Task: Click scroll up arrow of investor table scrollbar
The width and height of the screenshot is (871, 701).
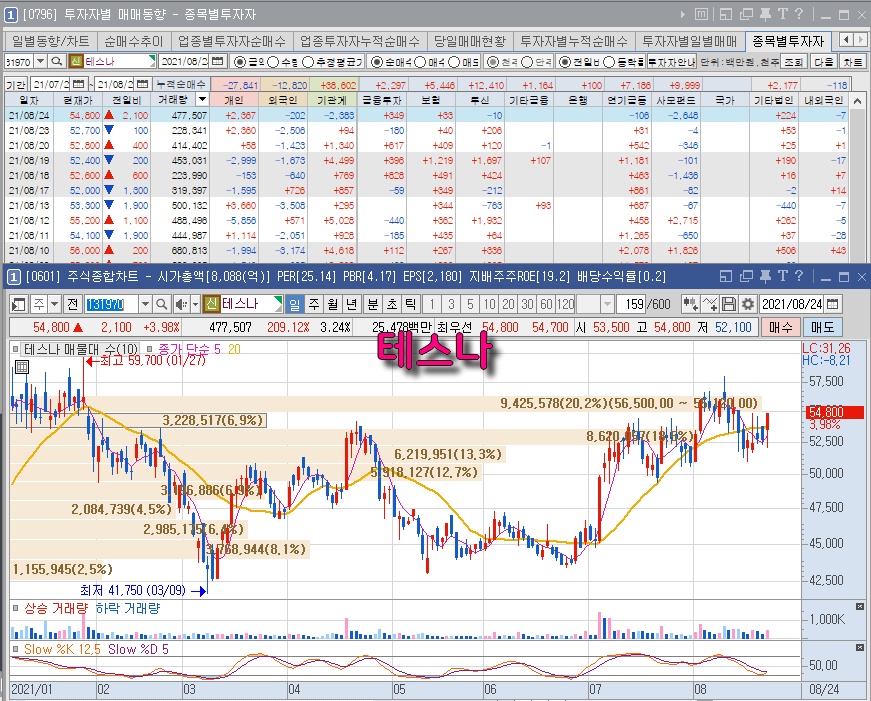Action: (x=858, y=101)
